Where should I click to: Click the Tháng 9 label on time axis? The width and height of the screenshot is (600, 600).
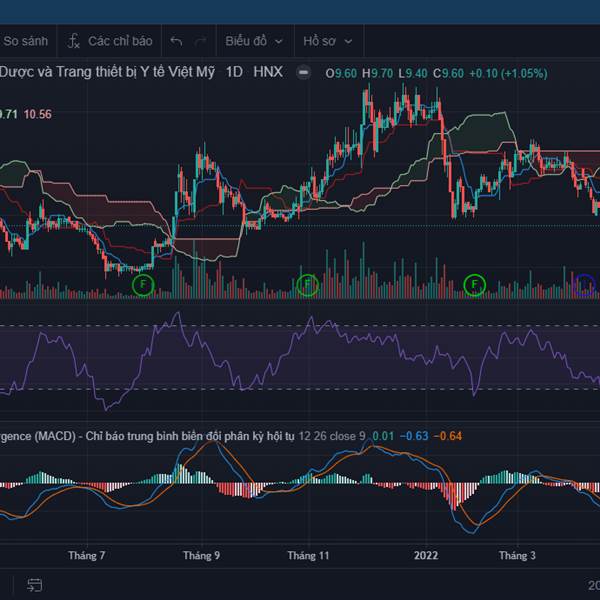coord(202,555)
